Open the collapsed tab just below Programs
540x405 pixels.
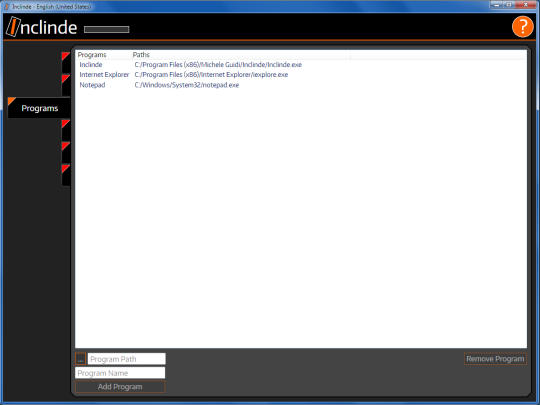66,130
